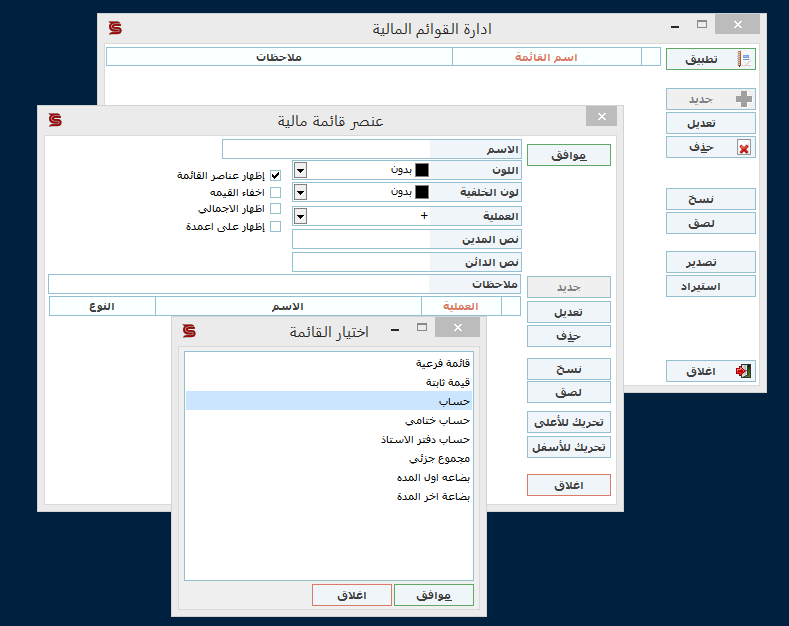Minimize the ادارة القوائم المالية window
789x626 pixels.
[x=675, y=26]
